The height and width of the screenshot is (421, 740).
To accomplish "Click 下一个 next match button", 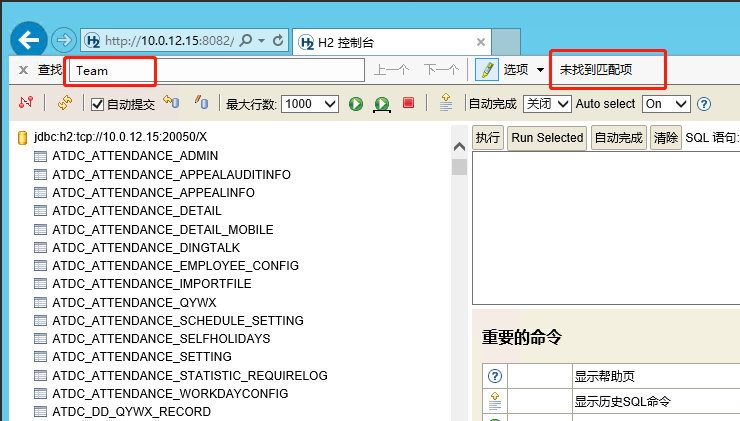I will pos(441,70).
